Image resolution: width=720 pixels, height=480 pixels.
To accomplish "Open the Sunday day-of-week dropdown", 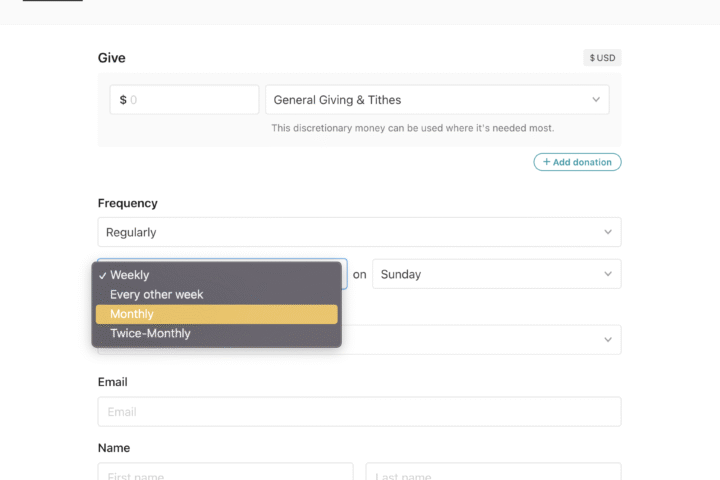I will click(x=495, y=274).
